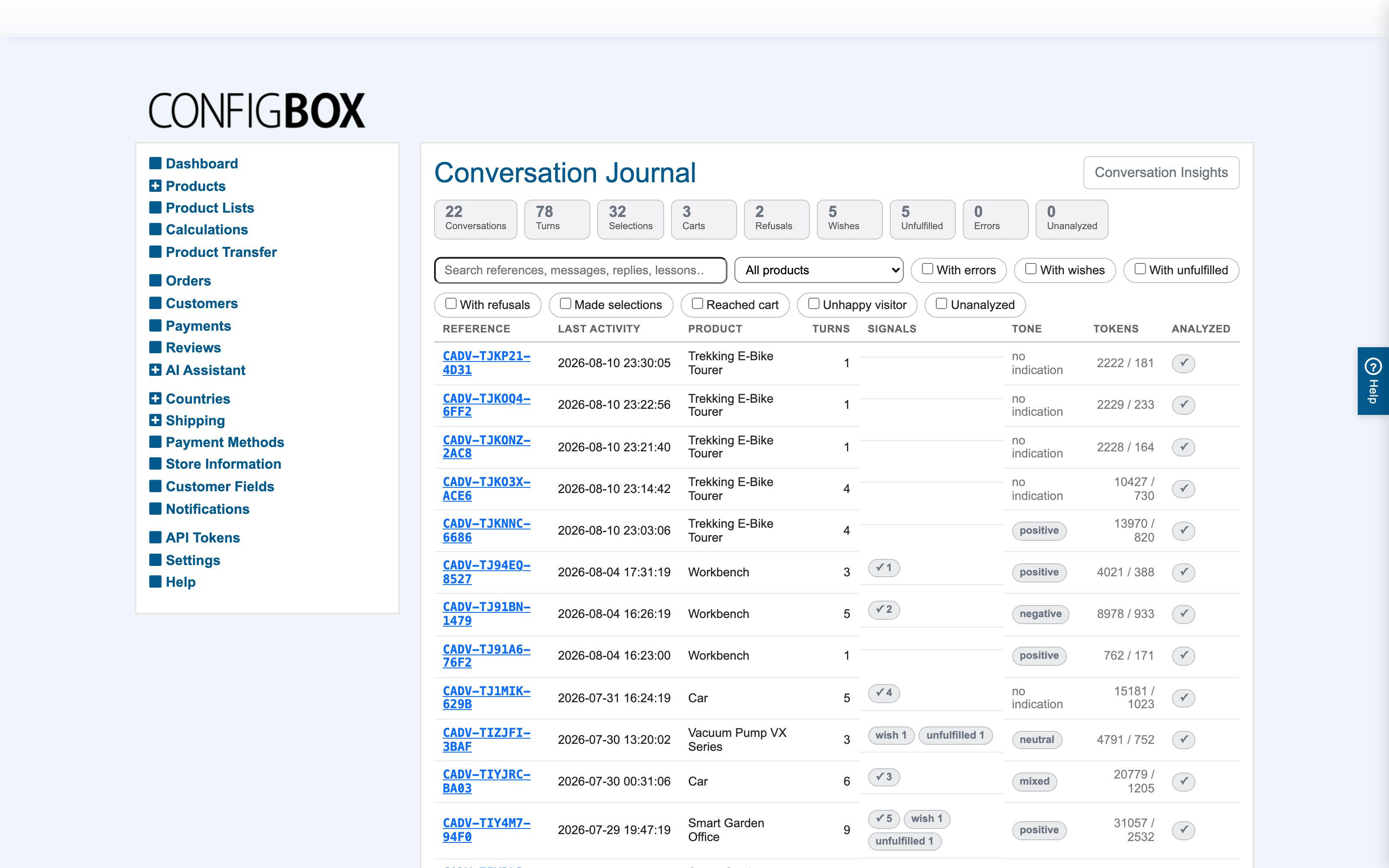Image resolution: width=1389 pixels, height=868 pixels.
Task: Toggle the Made selections checkbox
Action: pyautogui.click(x=565, y=304)
